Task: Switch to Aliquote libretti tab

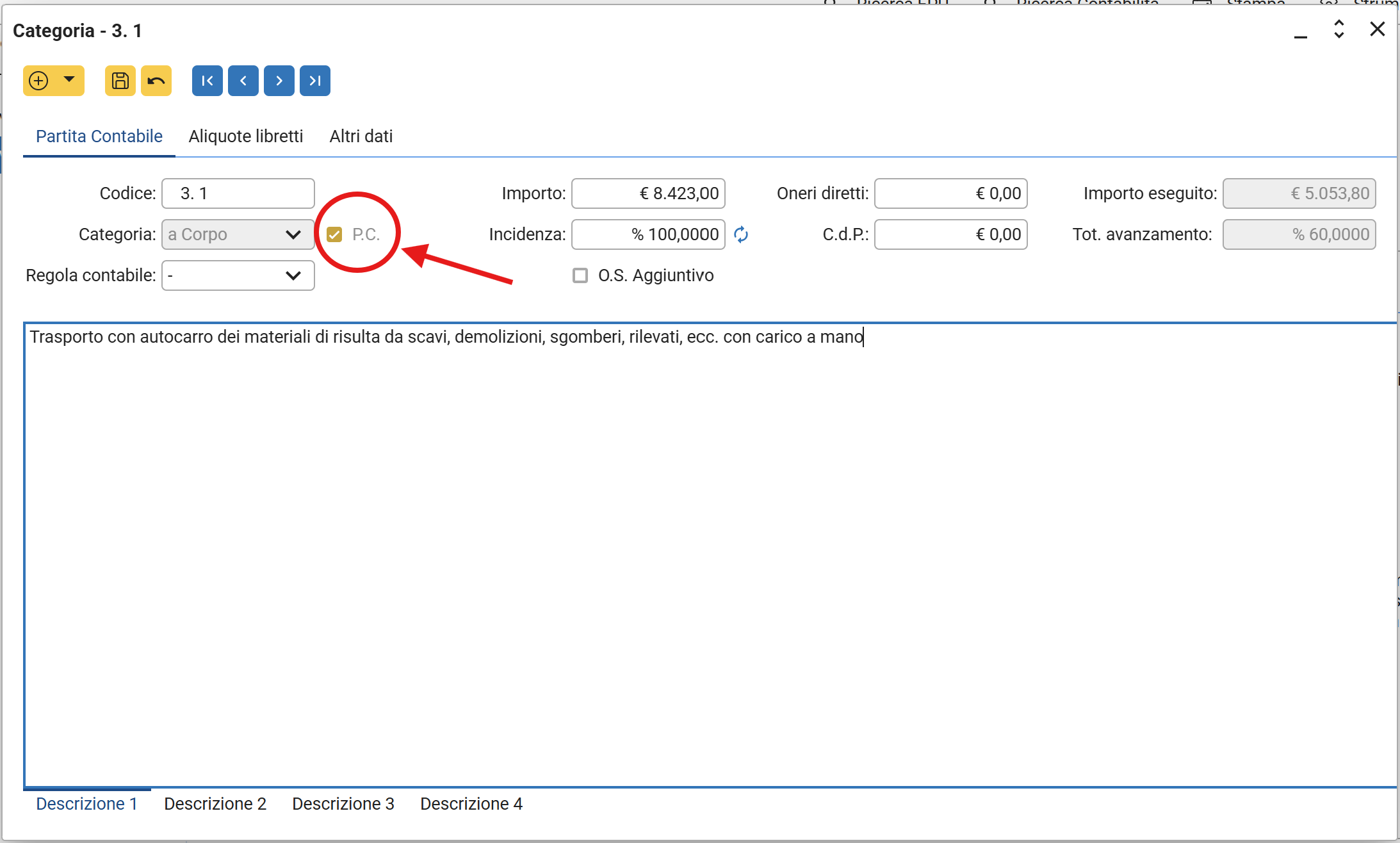Action: [246, 136]
